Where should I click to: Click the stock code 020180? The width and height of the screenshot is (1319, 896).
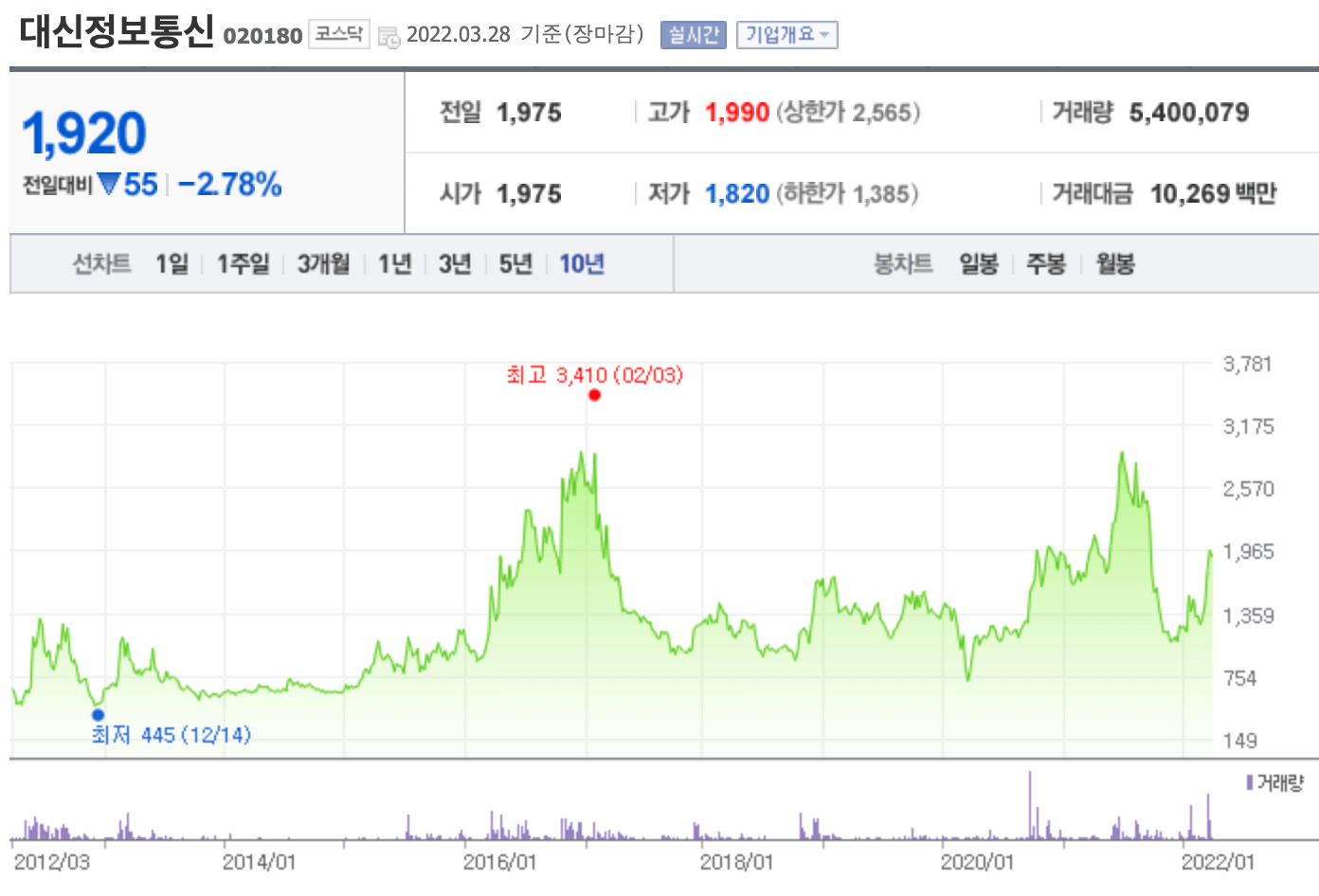[x=262, y=36]
